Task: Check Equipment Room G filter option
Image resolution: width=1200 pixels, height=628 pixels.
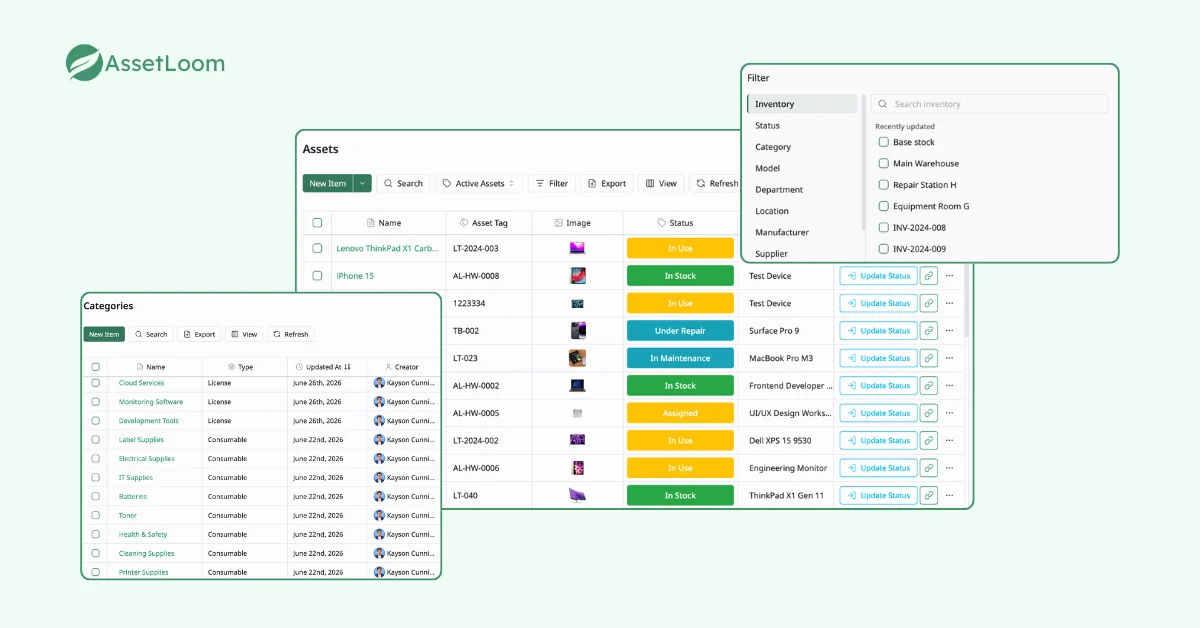Action: pyautogui.click(x=884, y=206)
